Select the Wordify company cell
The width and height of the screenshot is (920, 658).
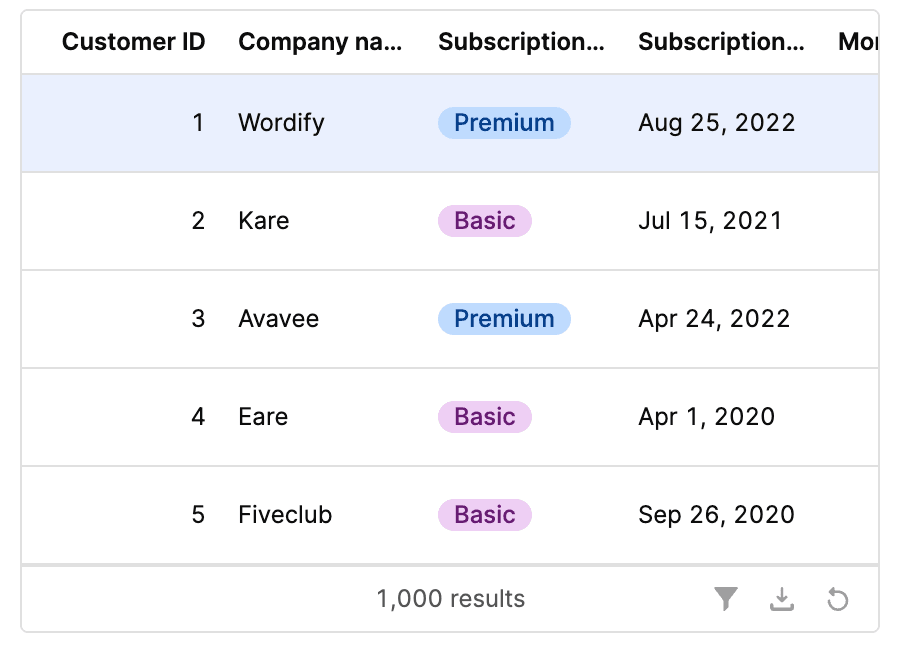point(281,123)
